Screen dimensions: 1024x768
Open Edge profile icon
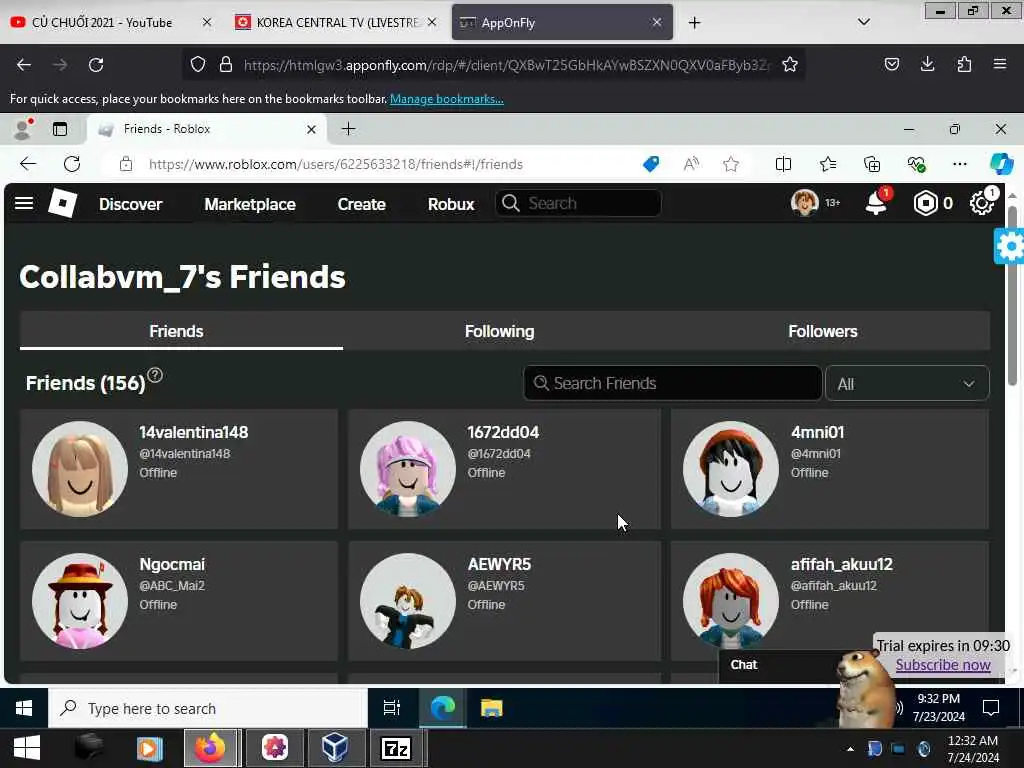[x=23, y=129]
